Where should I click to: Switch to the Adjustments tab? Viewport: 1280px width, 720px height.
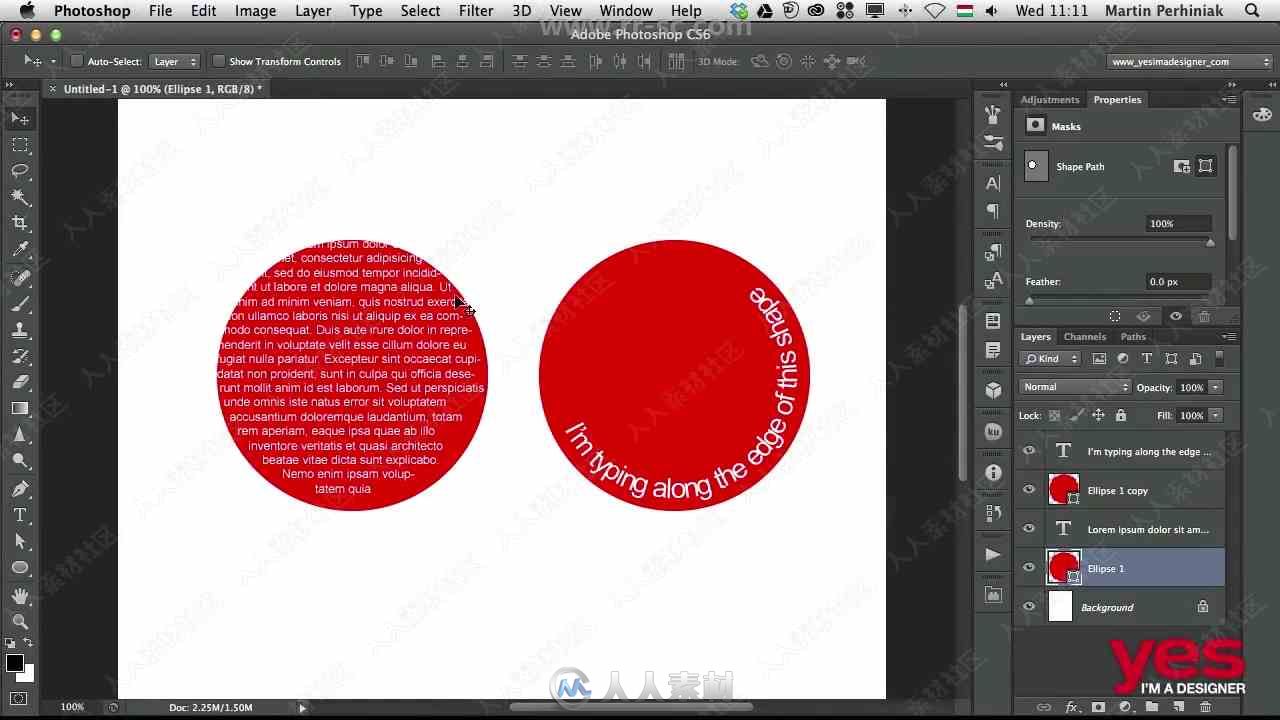coord(1050,100)
